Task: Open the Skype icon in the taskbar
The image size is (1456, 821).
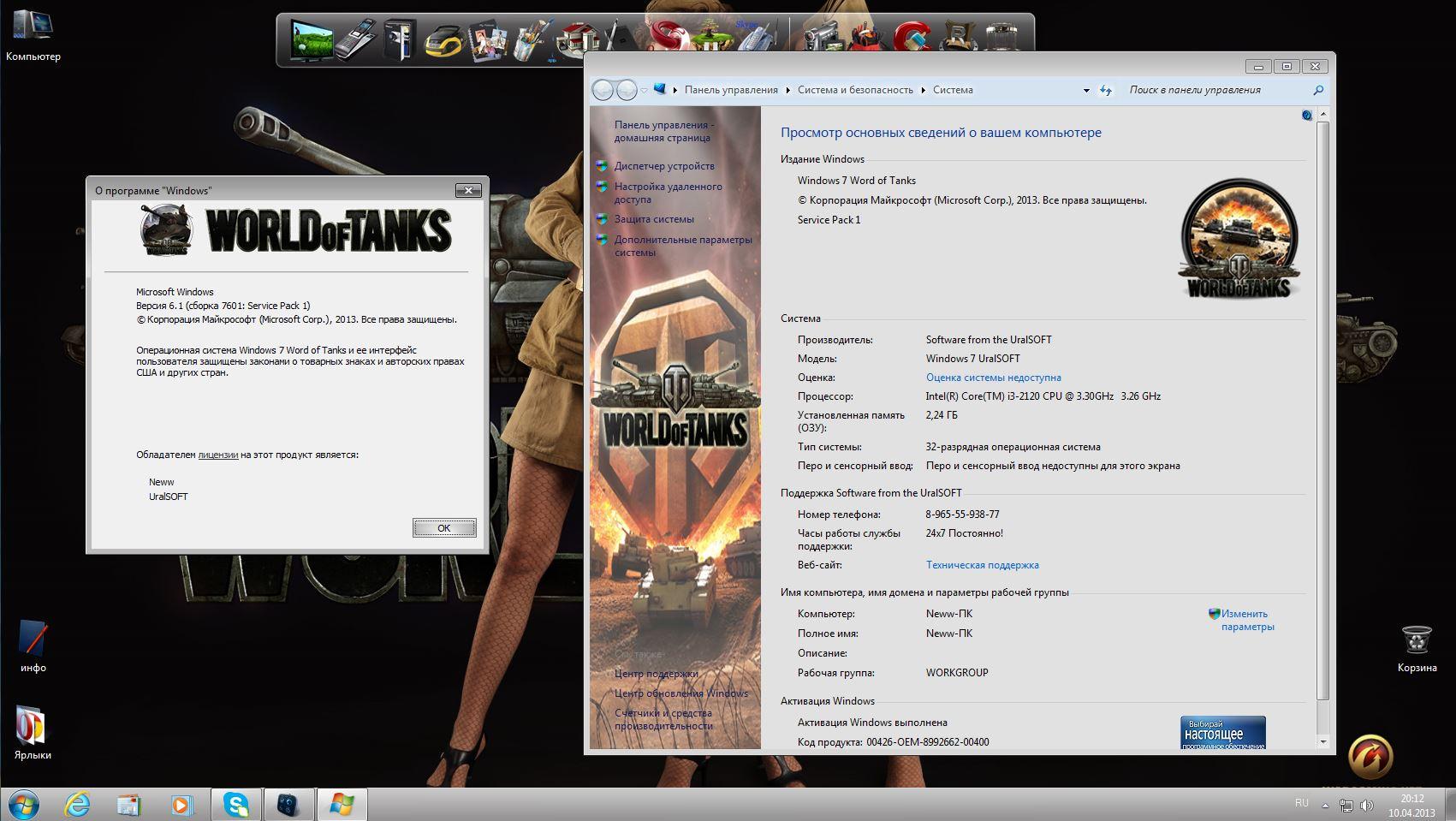Action: point(235,805)
